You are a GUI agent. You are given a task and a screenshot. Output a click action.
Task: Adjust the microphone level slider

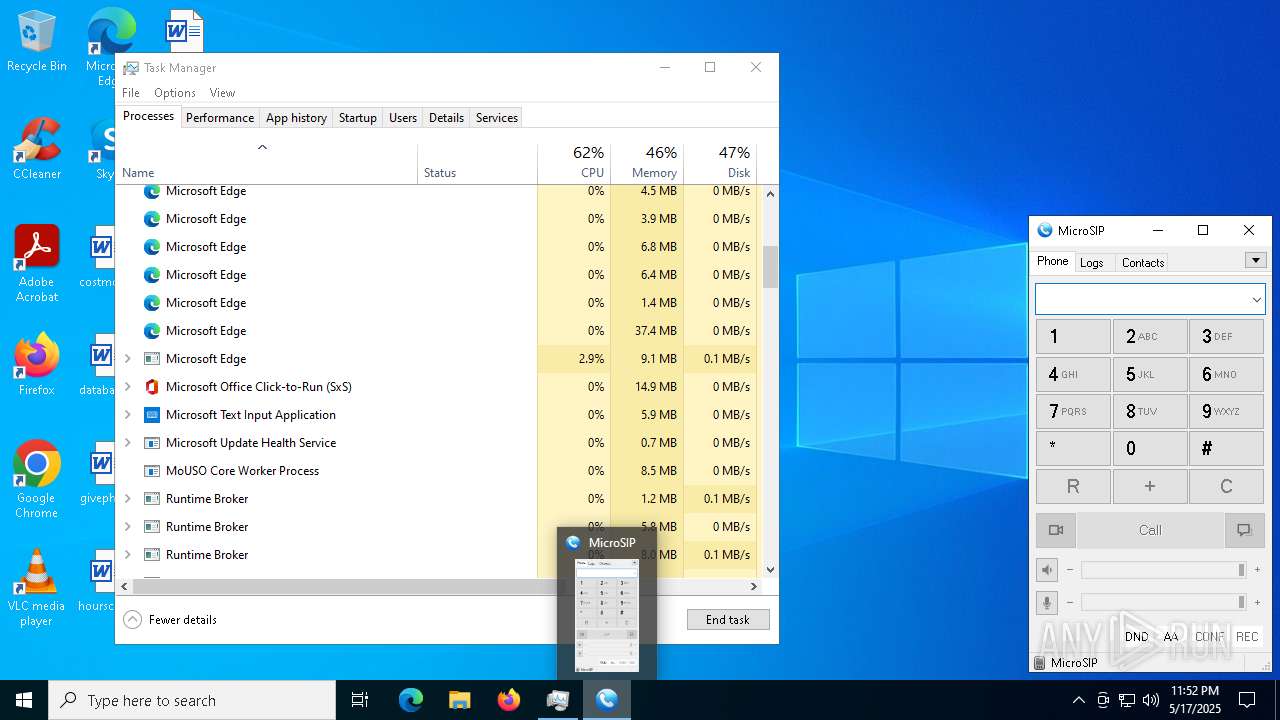point(1163,602)
